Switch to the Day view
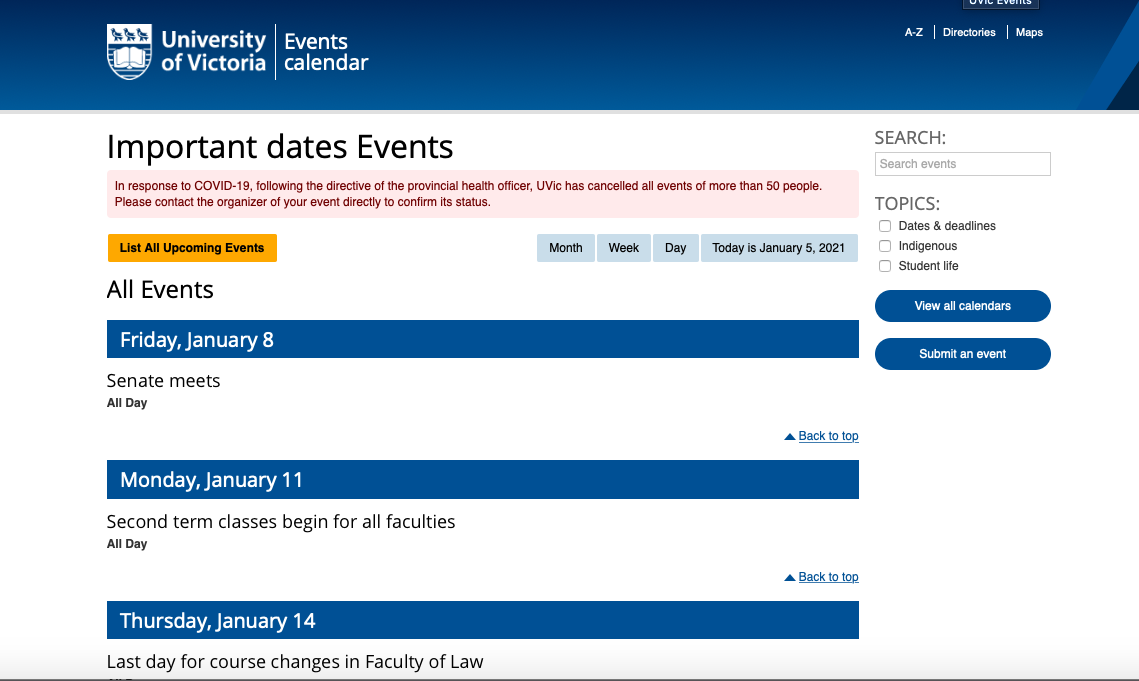The height and width of the screenshot is (681, 1139). pos(675,248)
